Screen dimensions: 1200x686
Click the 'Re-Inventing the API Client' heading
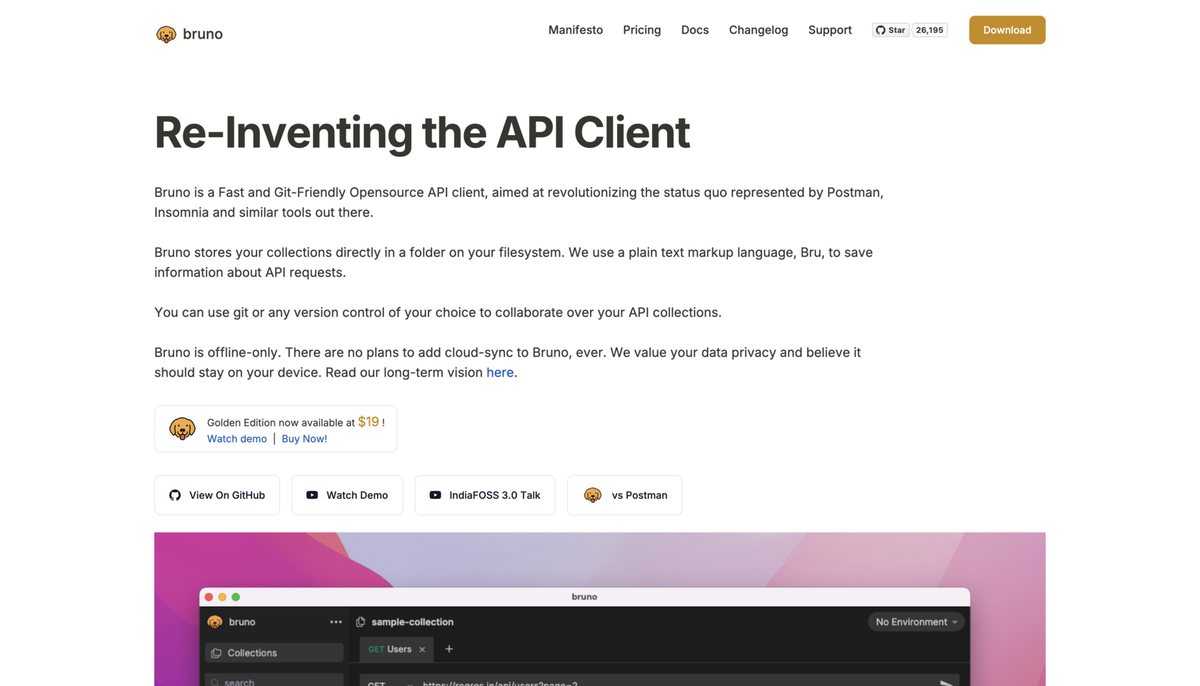422,132
